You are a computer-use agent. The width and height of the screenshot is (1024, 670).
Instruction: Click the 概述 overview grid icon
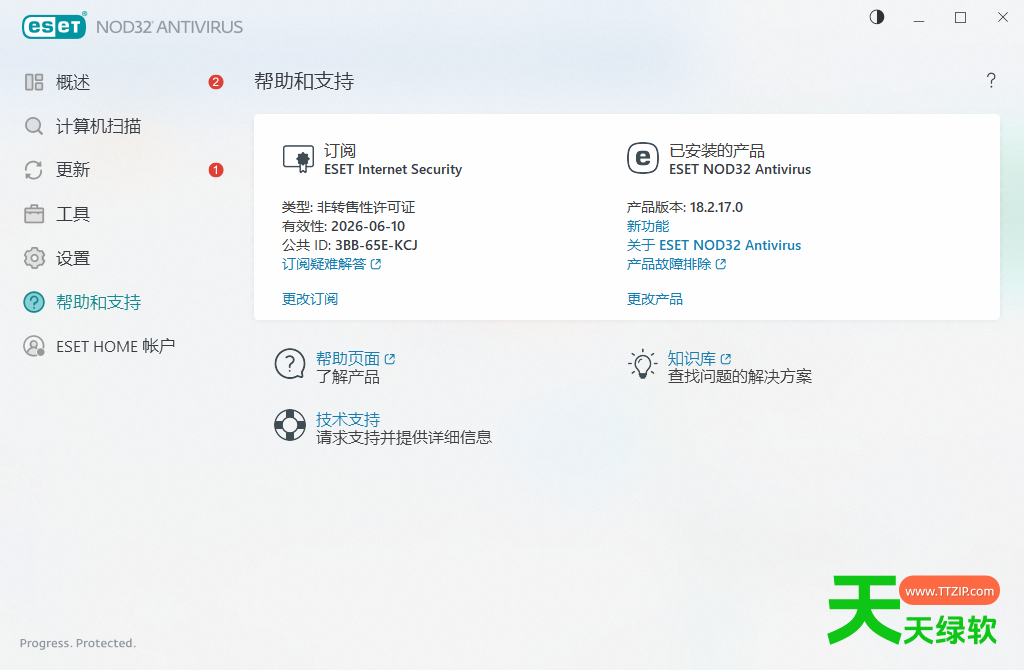tap(34, 82)
